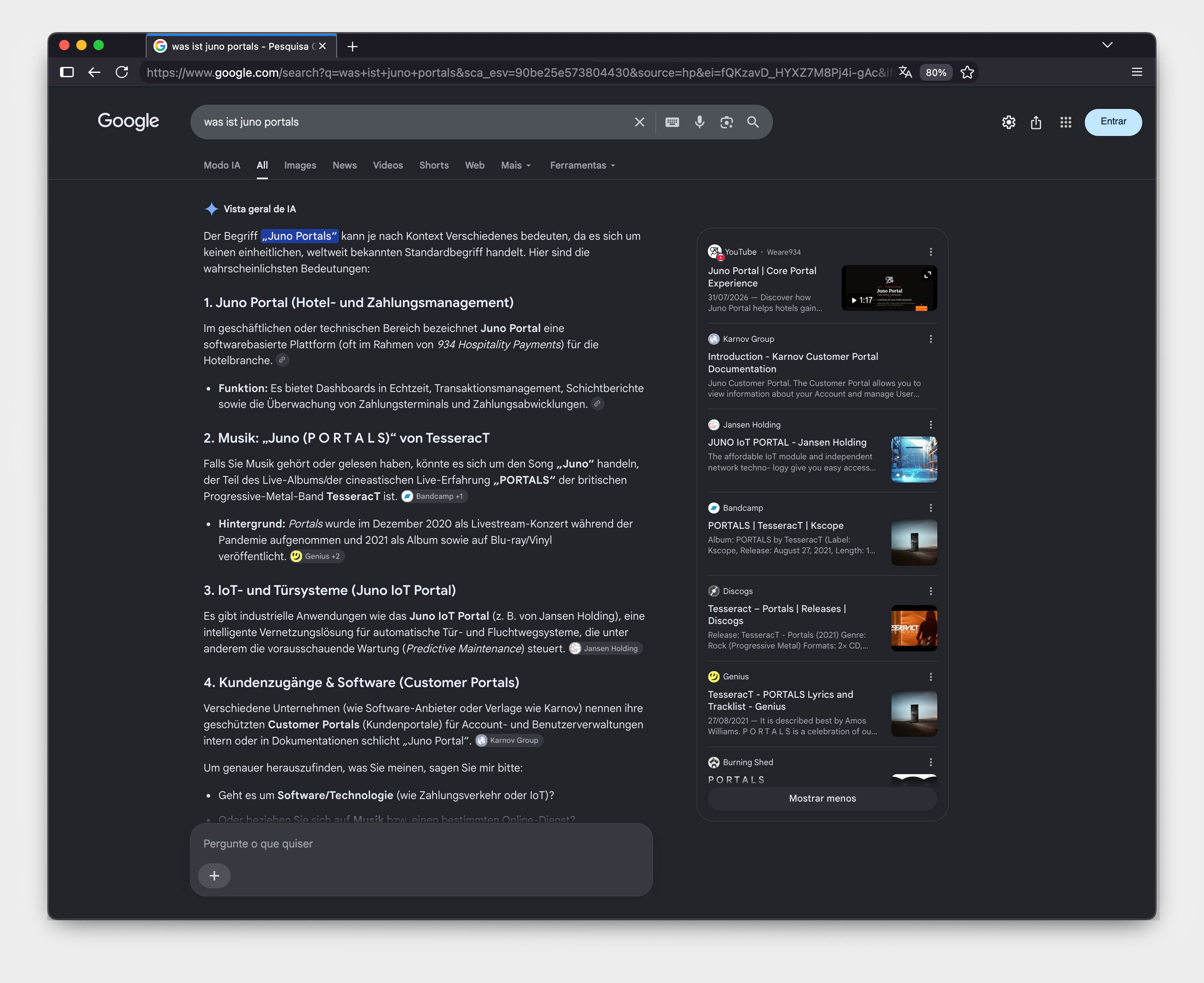Start voice search with the microphone icon

coord(700,122)
